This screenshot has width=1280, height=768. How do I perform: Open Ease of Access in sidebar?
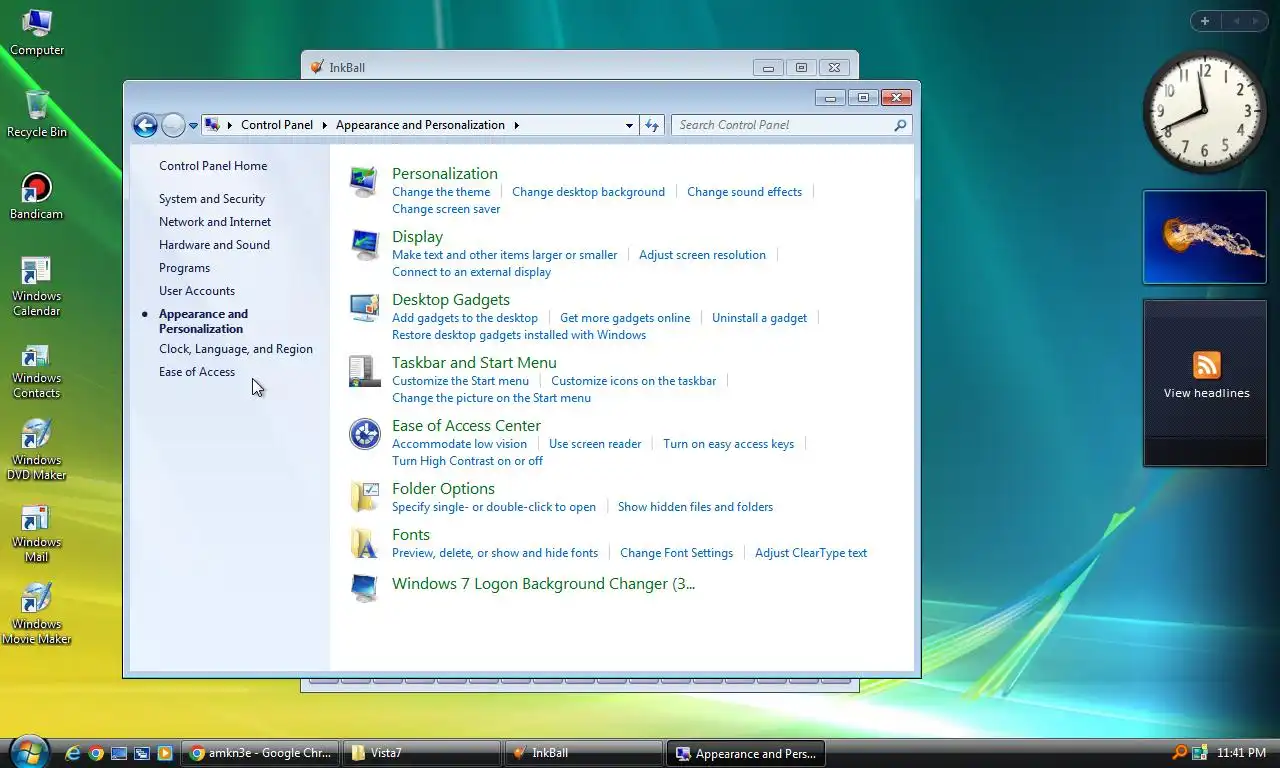point(197,372)
